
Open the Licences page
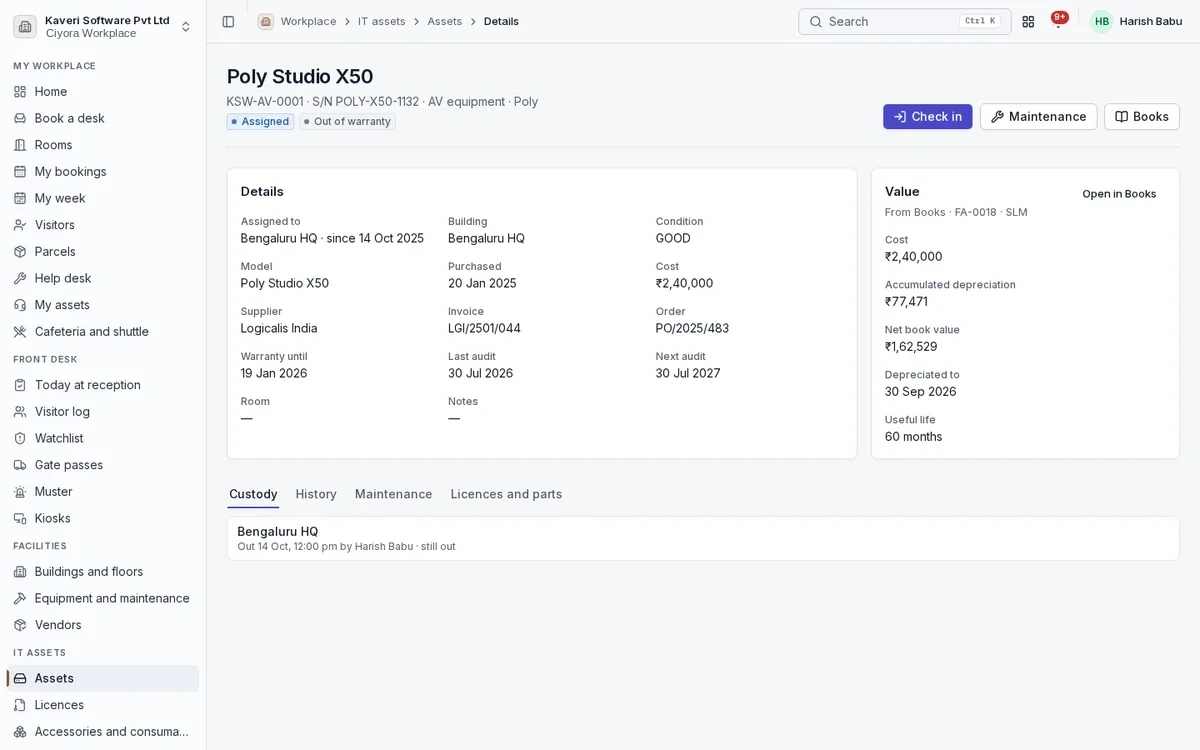click(102, 705)
